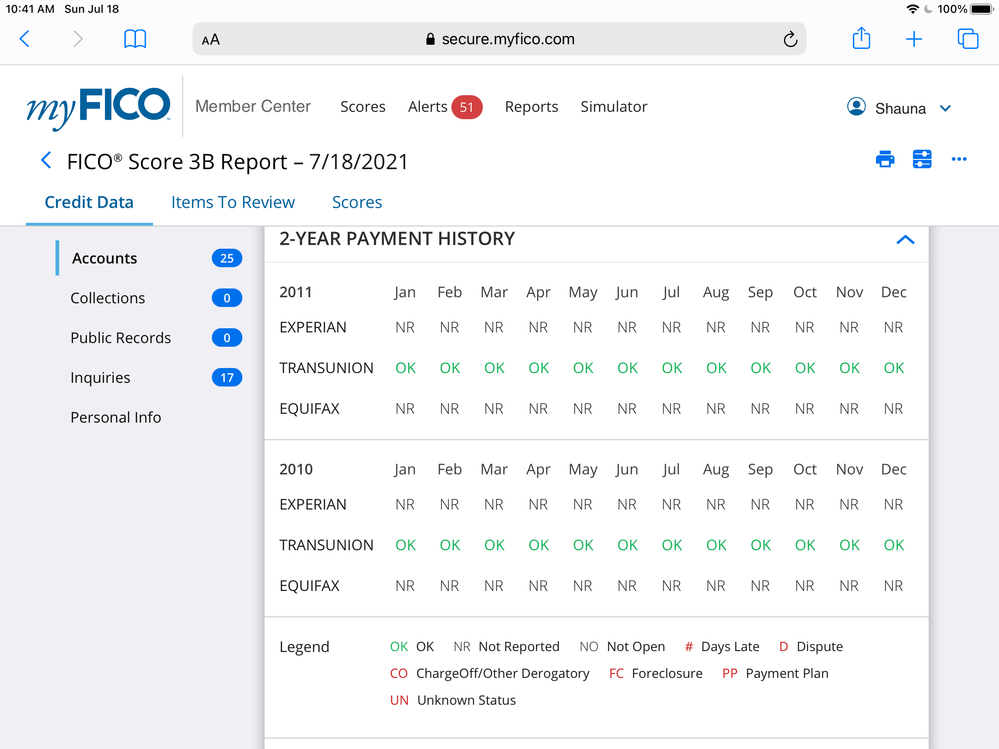
Task: Click the Inquiries count badge 17
Action: pos(227,378)
